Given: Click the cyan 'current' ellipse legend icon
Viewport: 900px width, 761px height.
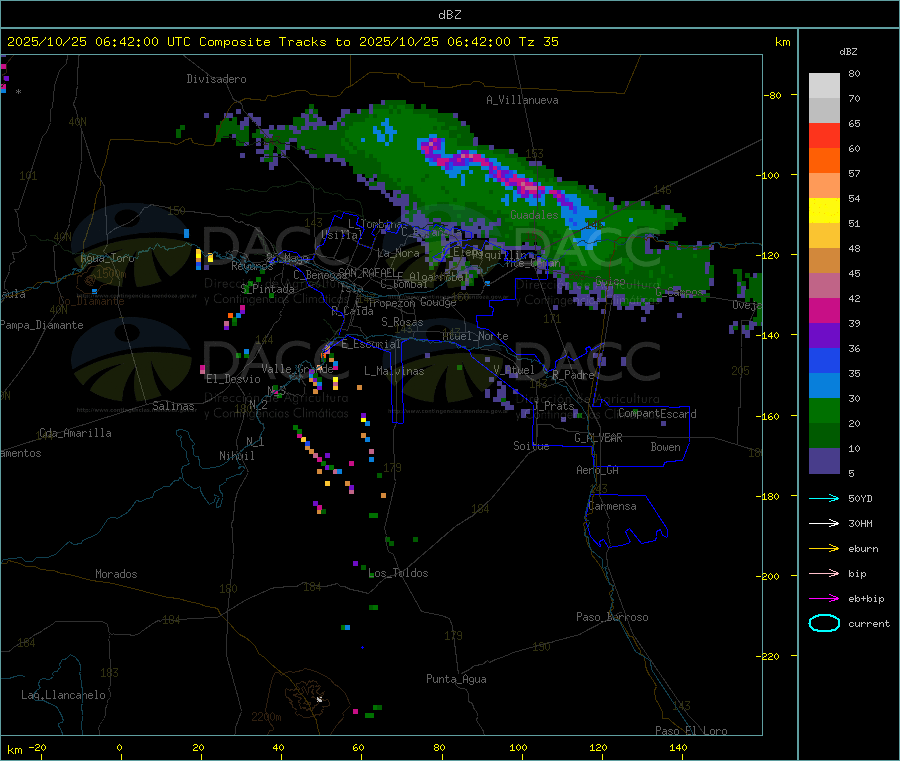Looking at the screenshot, I should (x=824, y=623).
